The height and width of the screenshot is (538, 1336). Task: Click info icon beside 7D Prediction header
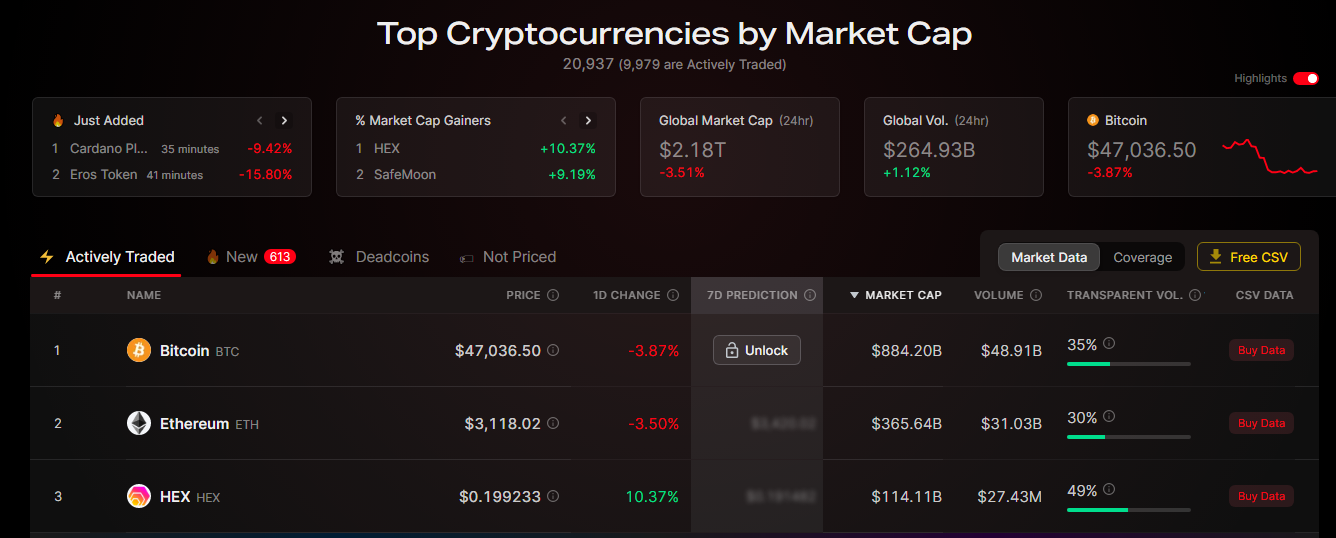pyautogui.click(x=810, y=295)
